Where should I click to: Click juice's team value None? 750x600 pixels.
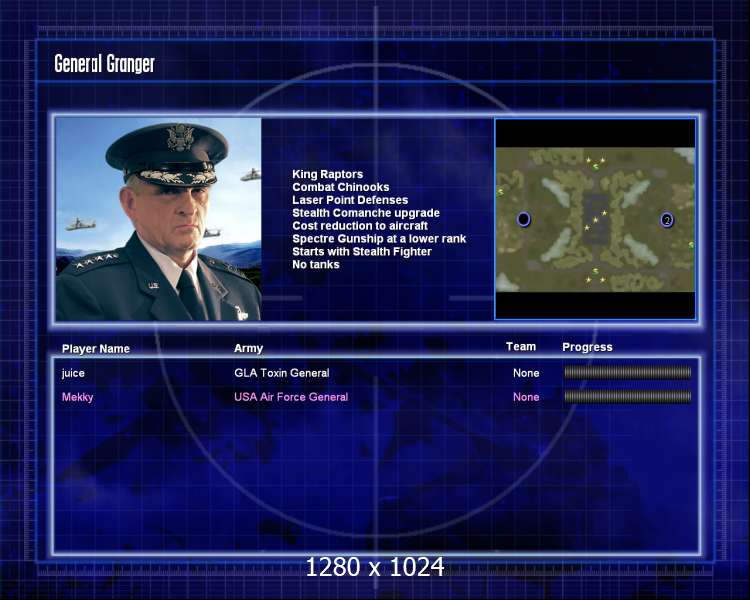pyautogui.click(x=526, y=373)
